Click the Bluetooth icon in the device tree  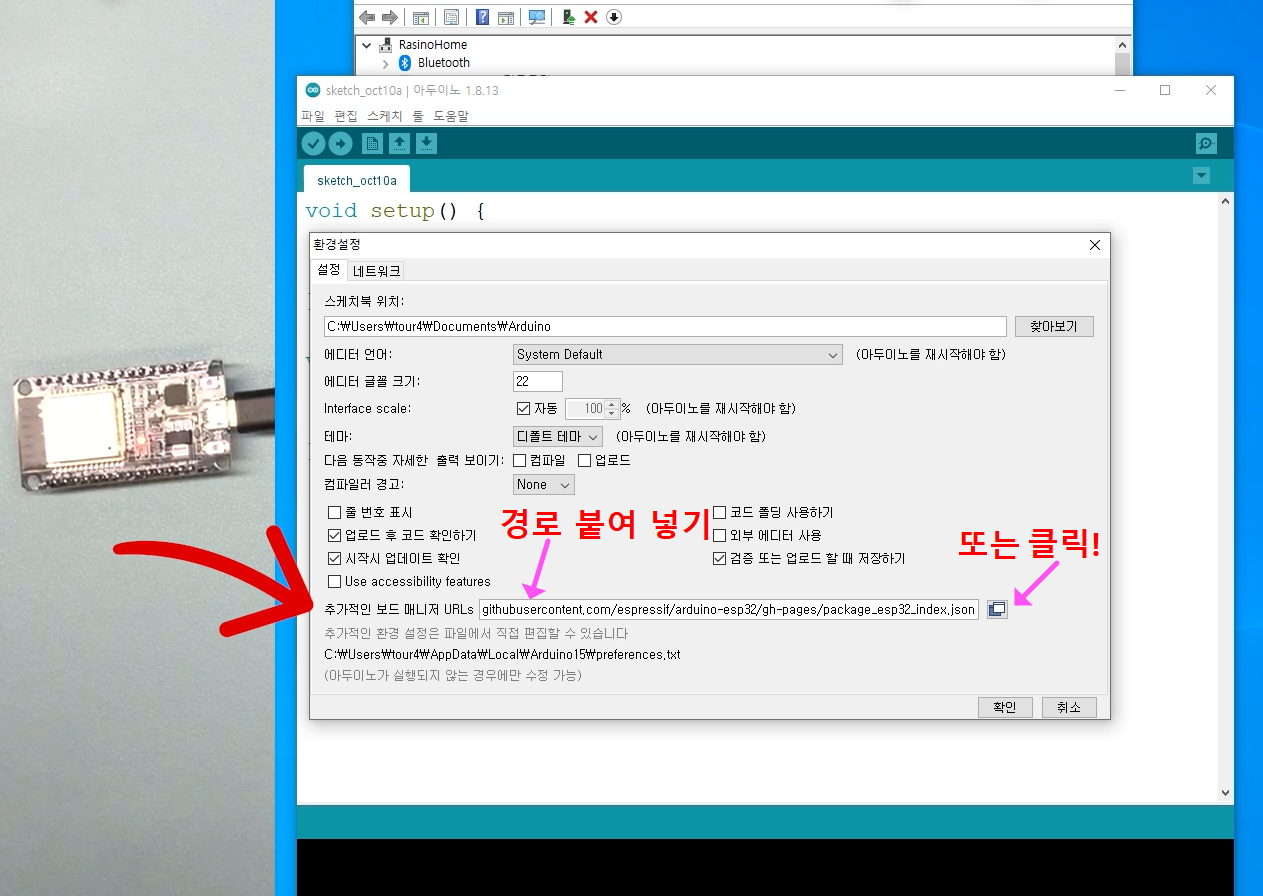[x=405, y=63]
